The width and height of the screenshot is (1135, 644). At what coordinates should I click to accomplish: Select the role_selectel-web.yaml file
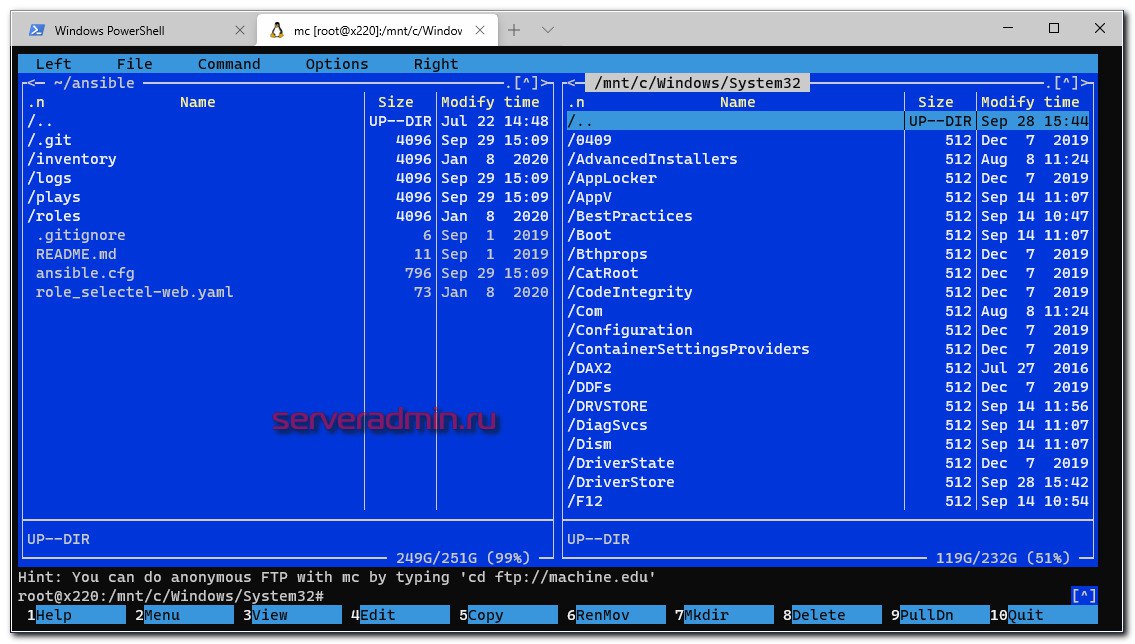coord(288,292)
